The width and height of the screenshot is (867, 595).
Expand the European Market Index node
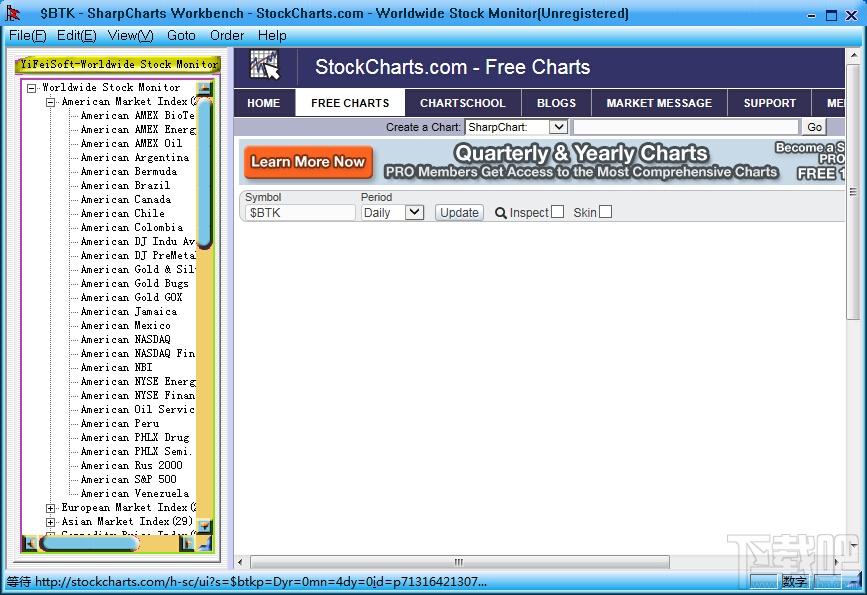(51, 508)
